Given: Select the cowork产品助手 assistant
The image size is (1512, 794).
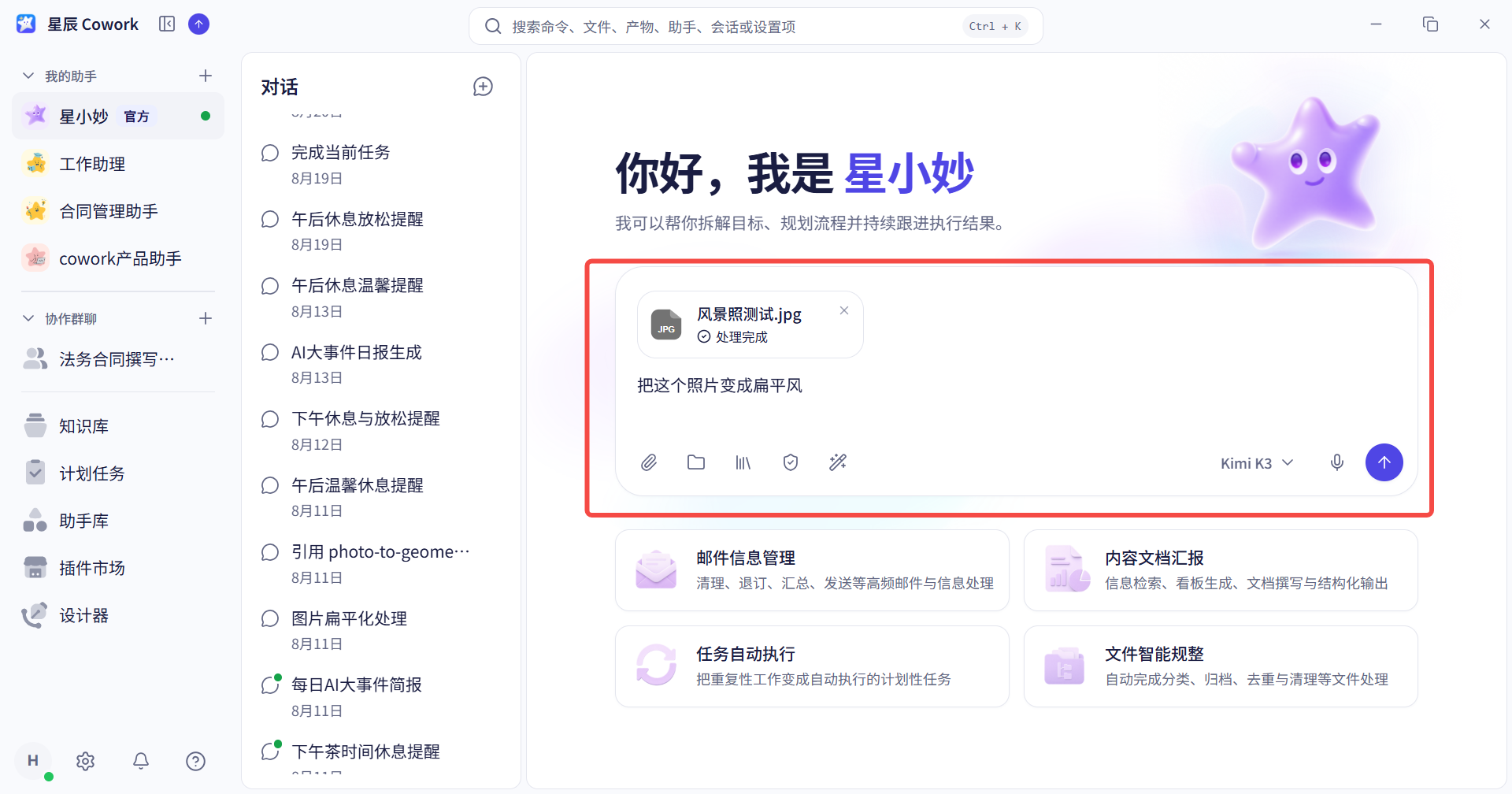Looking at the screenshot, I should click(118, 258).
